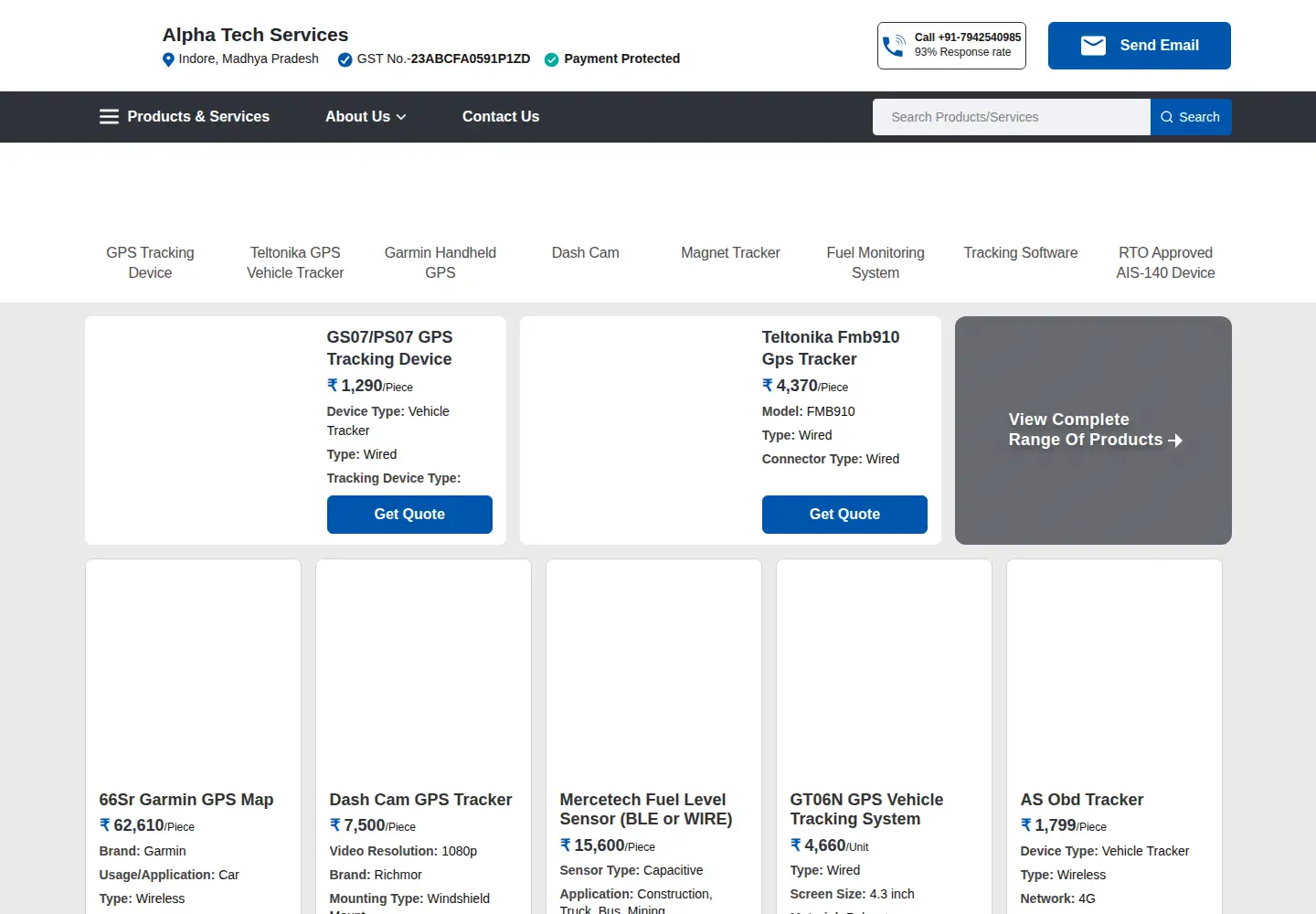Click the location pin icon near Indore
Viewport: 1316px width, 914px height.
coord(168,59)
